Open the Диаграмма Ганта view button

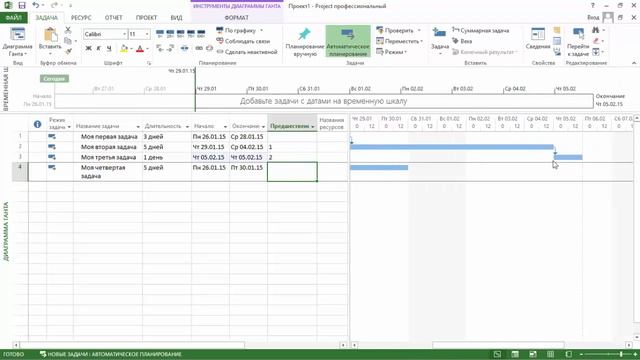(x=17, y=42)
